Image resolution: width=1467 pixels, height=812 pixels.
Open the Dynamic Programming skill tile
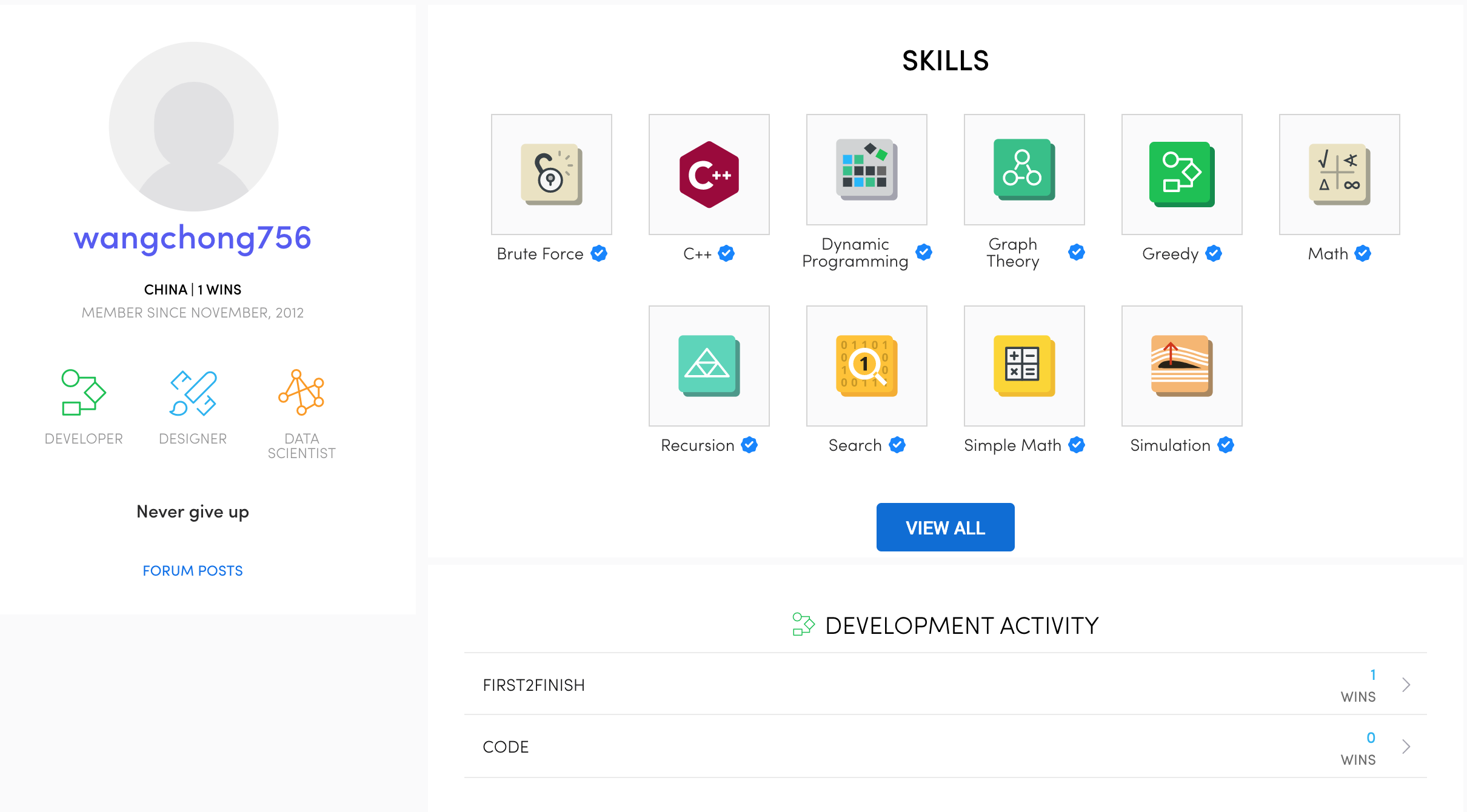867,170
